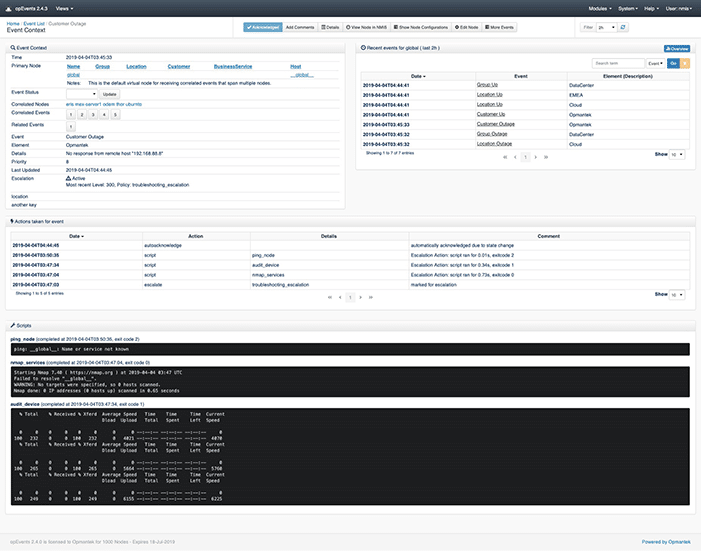Sort primary node by Customer

pyautogui.click(x=179, y=67)
